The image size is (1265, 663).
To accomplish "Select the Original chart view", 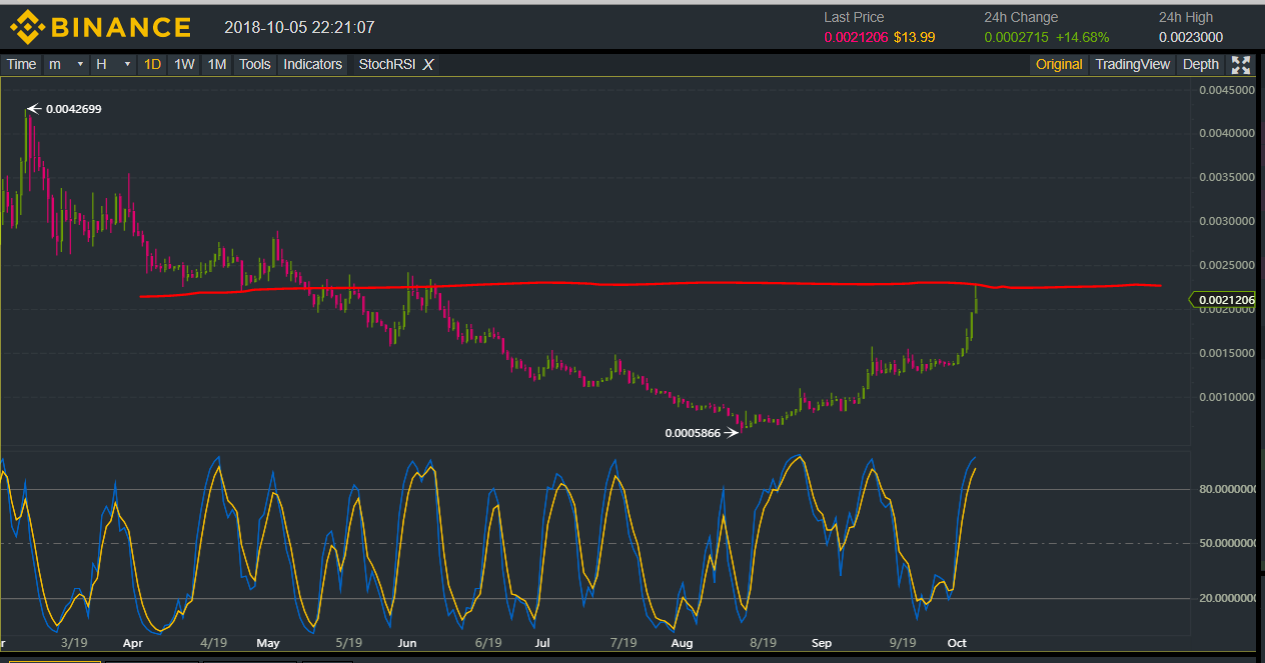I will [x=1059, y=65].
